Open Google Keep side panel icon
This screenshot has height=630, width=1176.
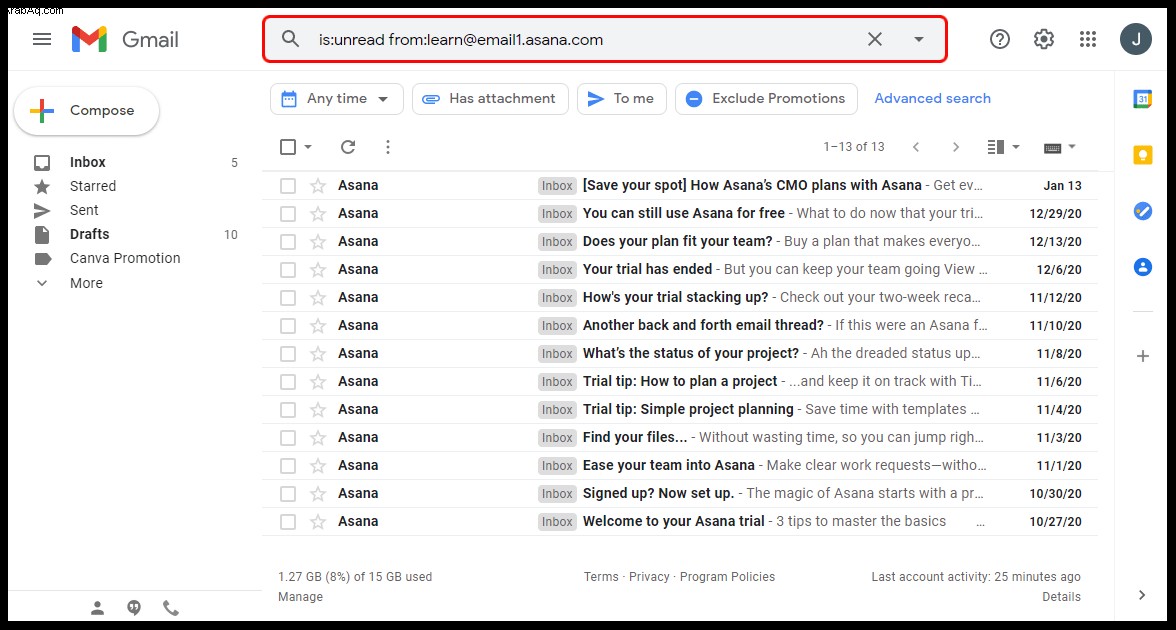(x=1142, y=155)
